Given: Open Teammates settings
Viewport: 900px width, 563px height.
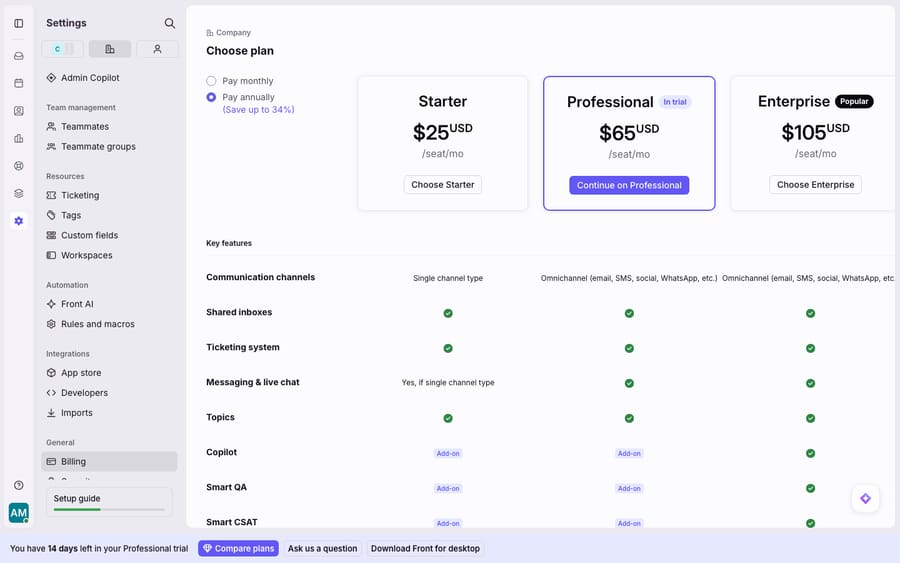Looking at the screenshot, I should (109, 126).
